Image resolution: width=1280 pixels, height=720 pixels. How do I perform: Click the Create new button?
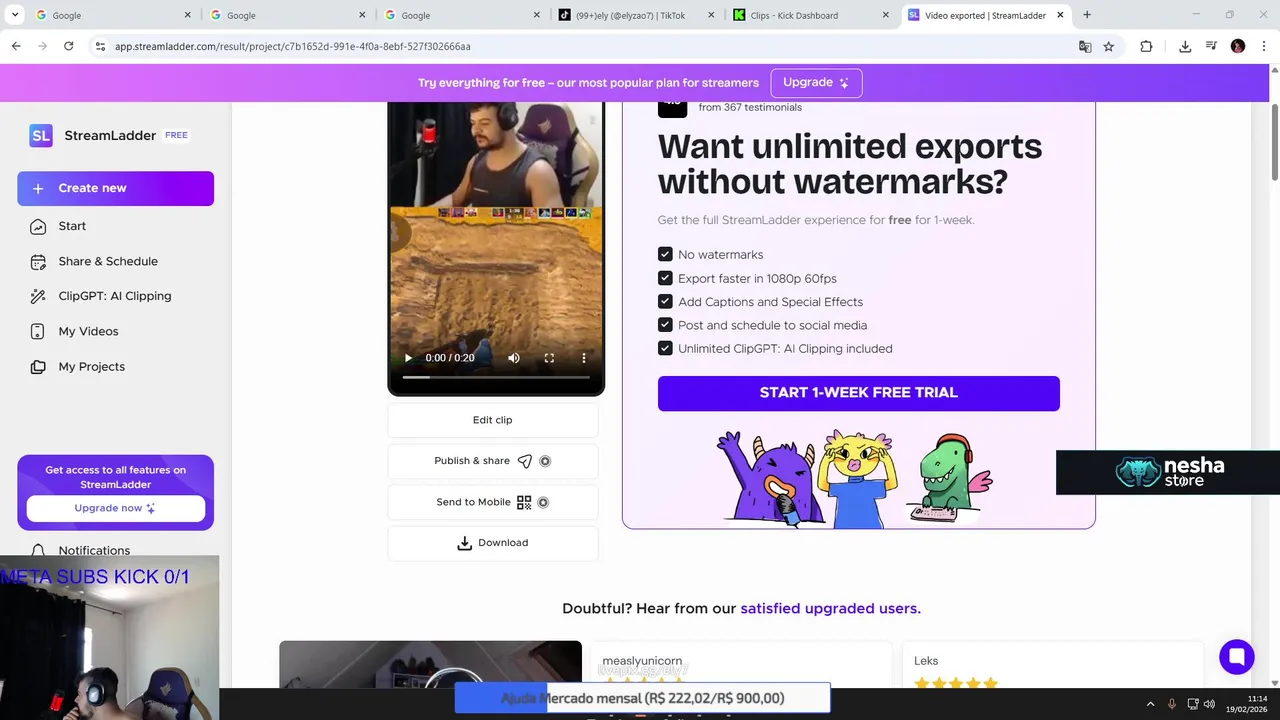click(x=115, y=188)
